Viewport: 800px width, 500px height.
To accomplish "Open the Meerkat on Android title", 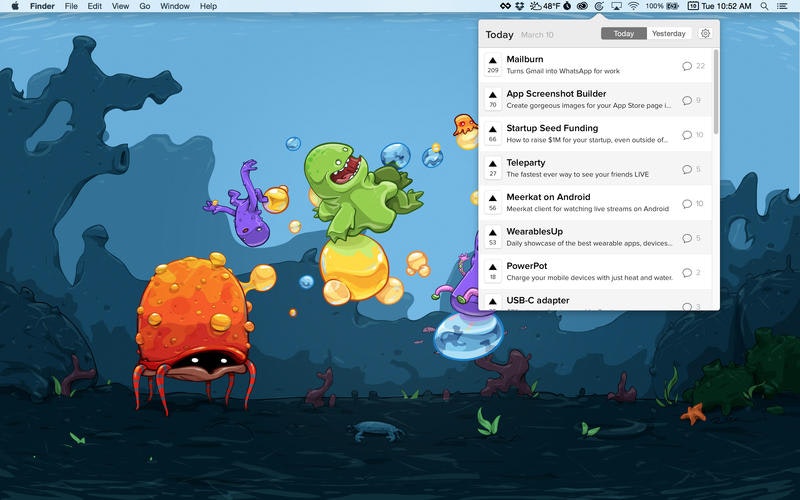I will (548, 197).
